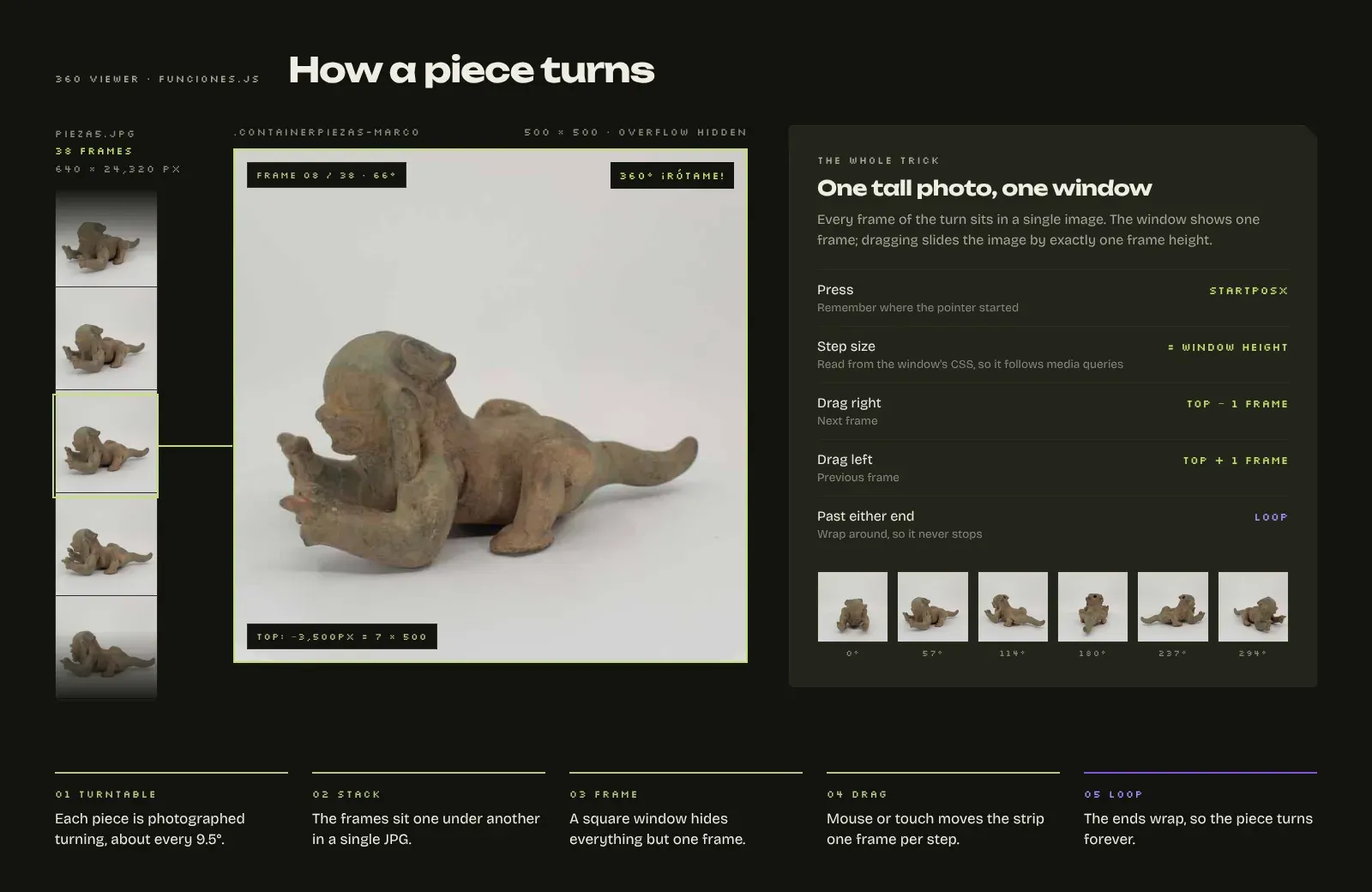Viewport: 1372px width, 892px height.
Task: Open the 114° angle thumbnail
Action: [x=1013, y=606]
